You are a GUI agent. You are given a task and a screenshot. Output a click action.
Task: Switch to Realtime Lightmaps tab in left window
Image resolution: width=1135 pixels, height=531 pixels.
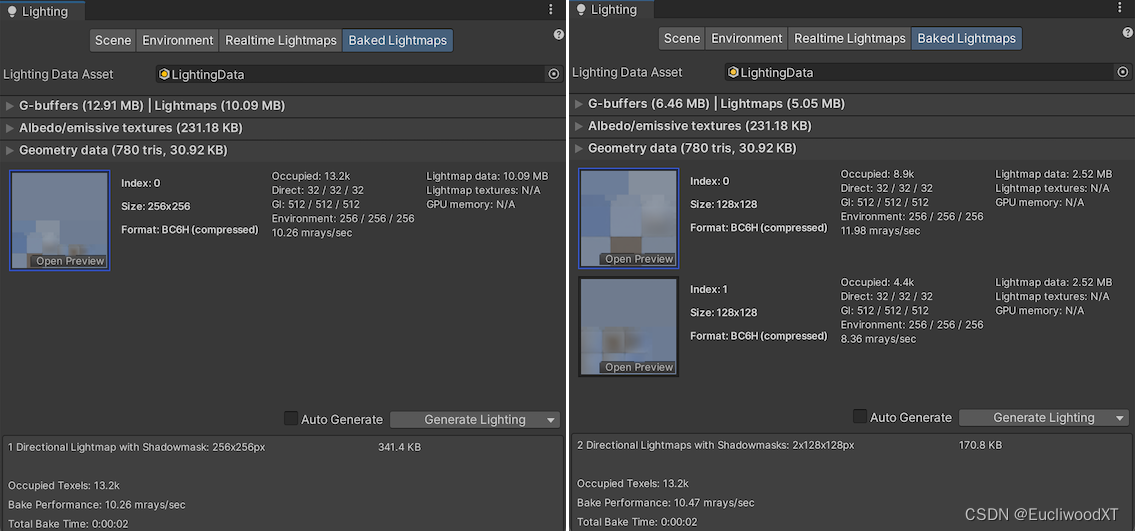click(281, 41)
